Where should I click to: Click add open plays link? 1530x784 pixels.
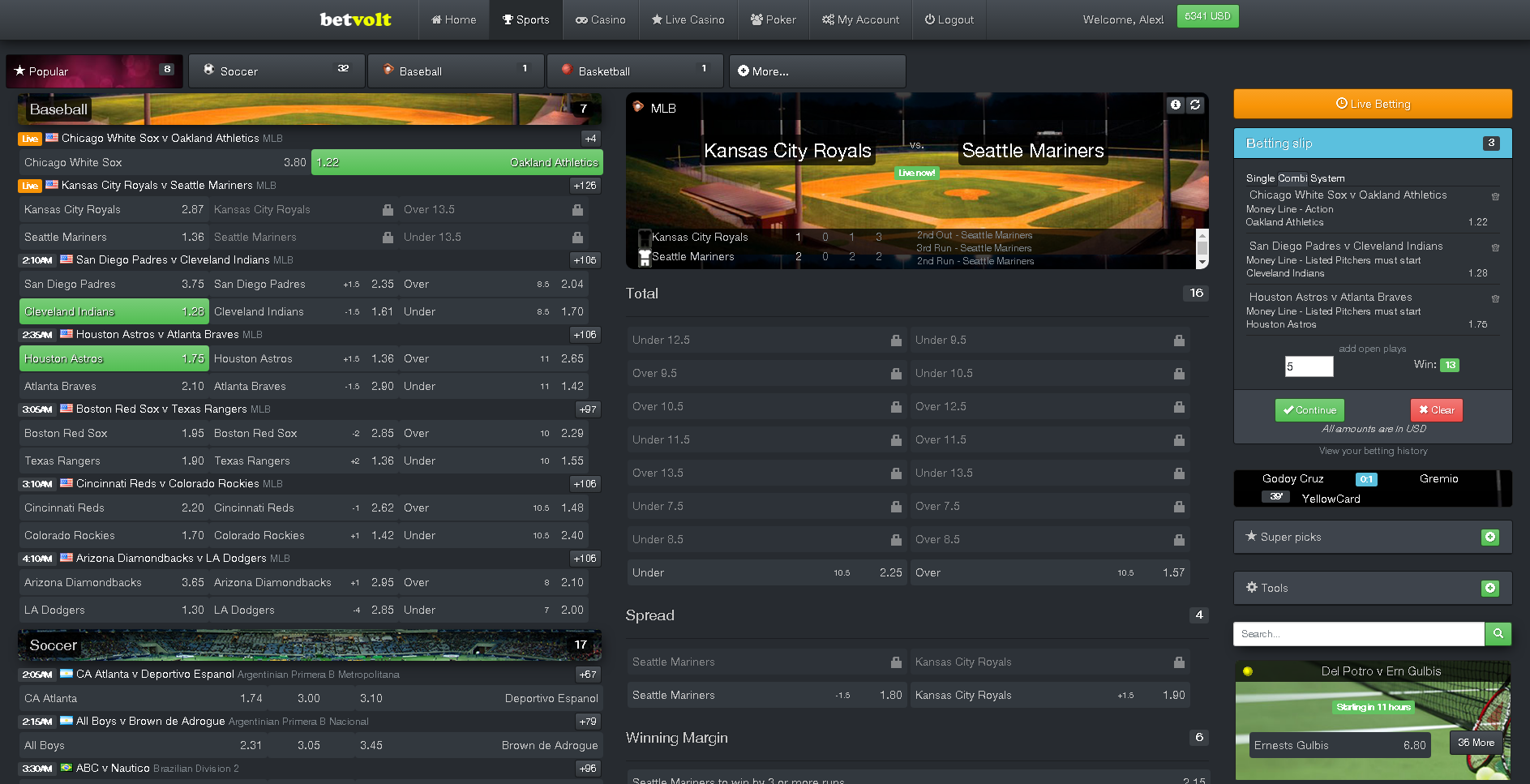1372,349
